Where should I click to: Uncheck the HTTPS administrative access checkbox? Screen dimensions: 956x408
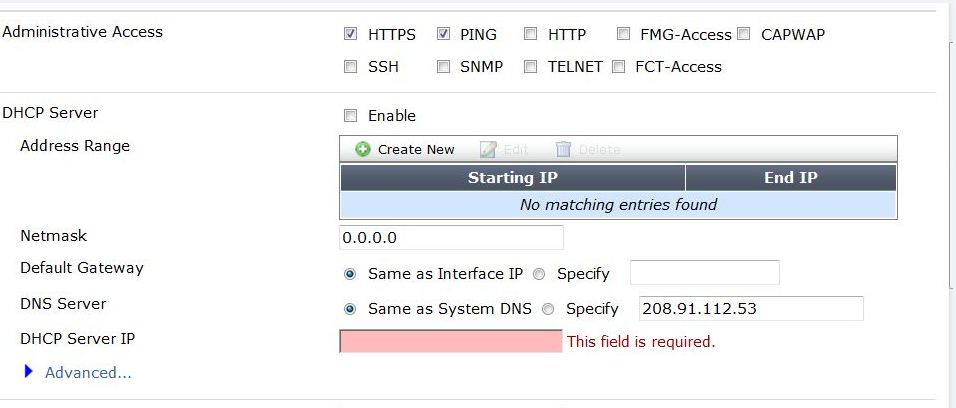350,34
